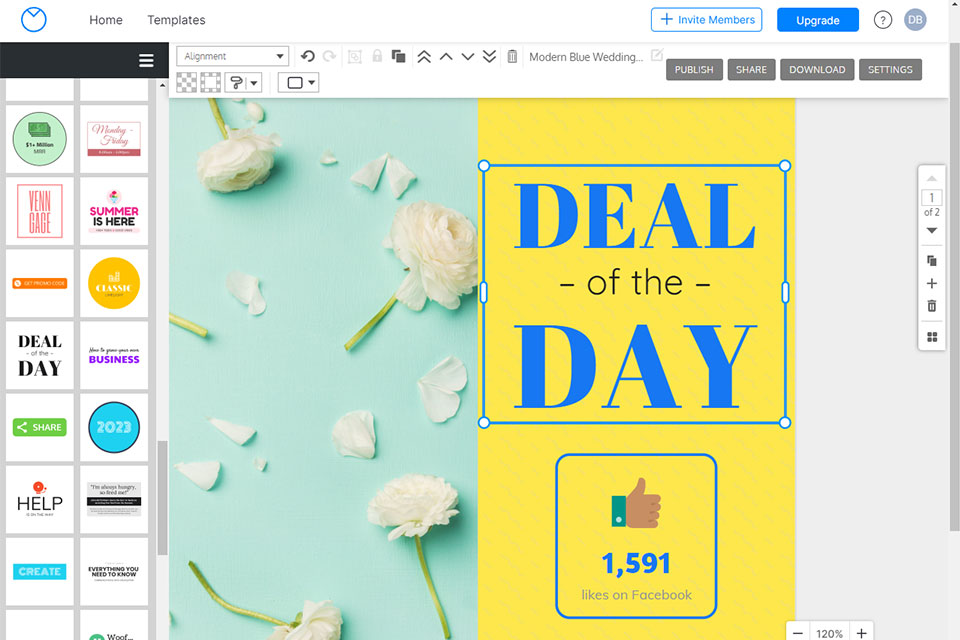Select the DEAL of the DAY sidebar template
This screenshot has width=960, height=640.
coord(40,355)
